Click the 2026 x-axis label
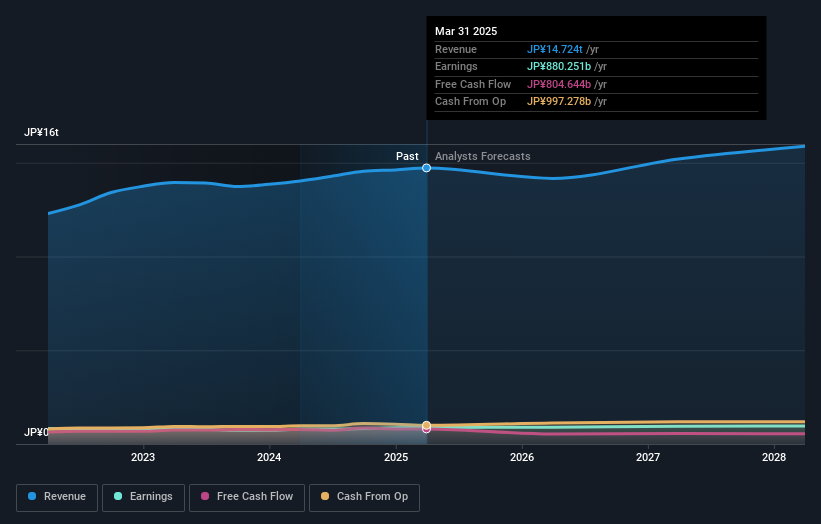This screenshot has width=821, height=524. (522, 457)
